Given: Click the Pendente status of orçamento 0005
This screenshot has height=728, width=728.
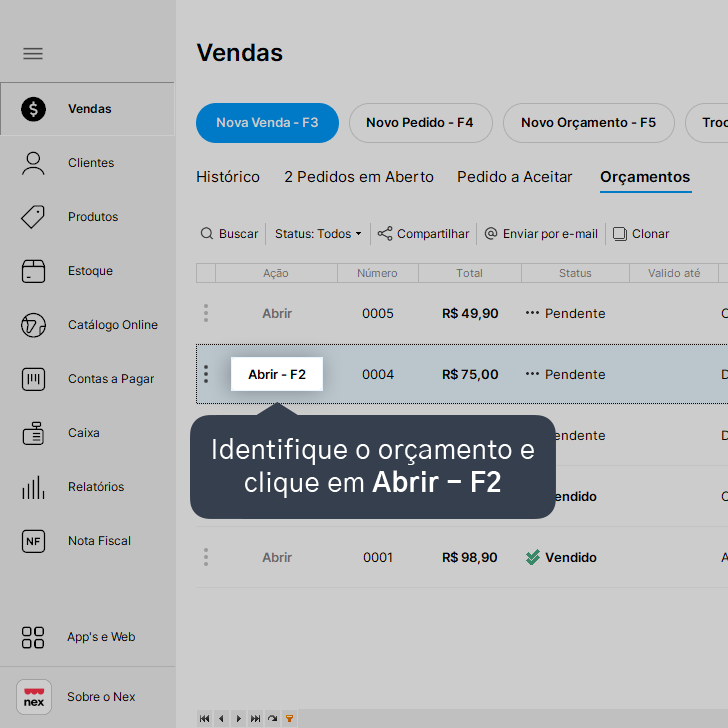Looking at the screenshot, I should click(x=566, y=313).
